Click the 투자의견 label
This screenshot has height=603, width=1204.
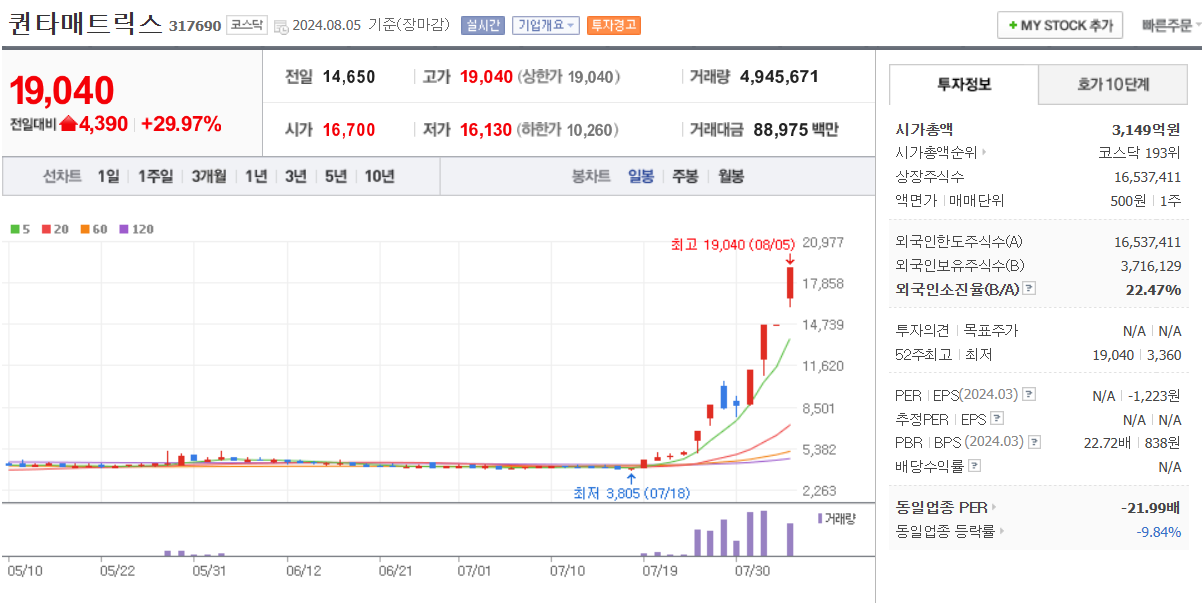922,330
